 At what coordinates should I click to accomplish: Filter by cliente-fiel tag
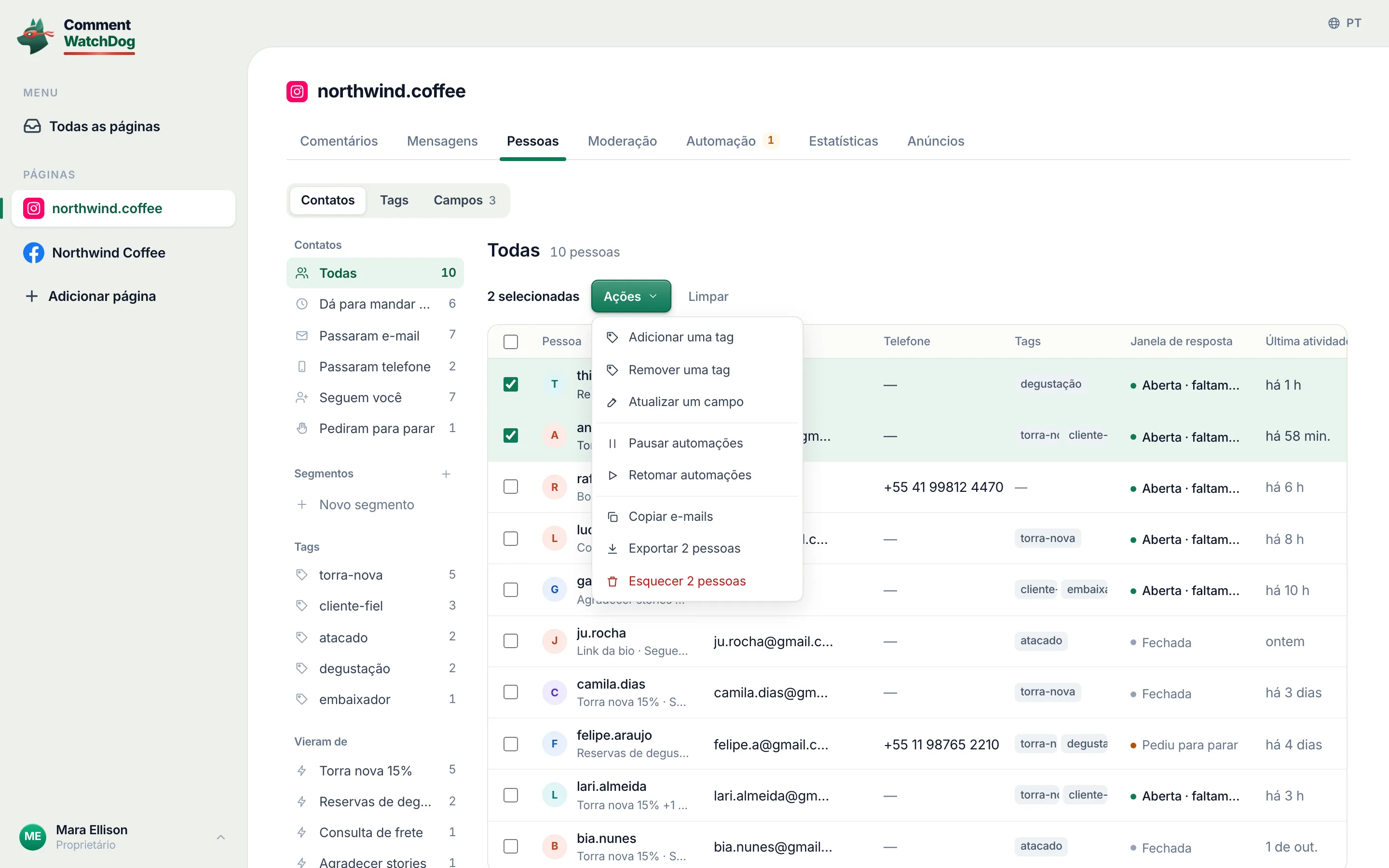[375, 606]
